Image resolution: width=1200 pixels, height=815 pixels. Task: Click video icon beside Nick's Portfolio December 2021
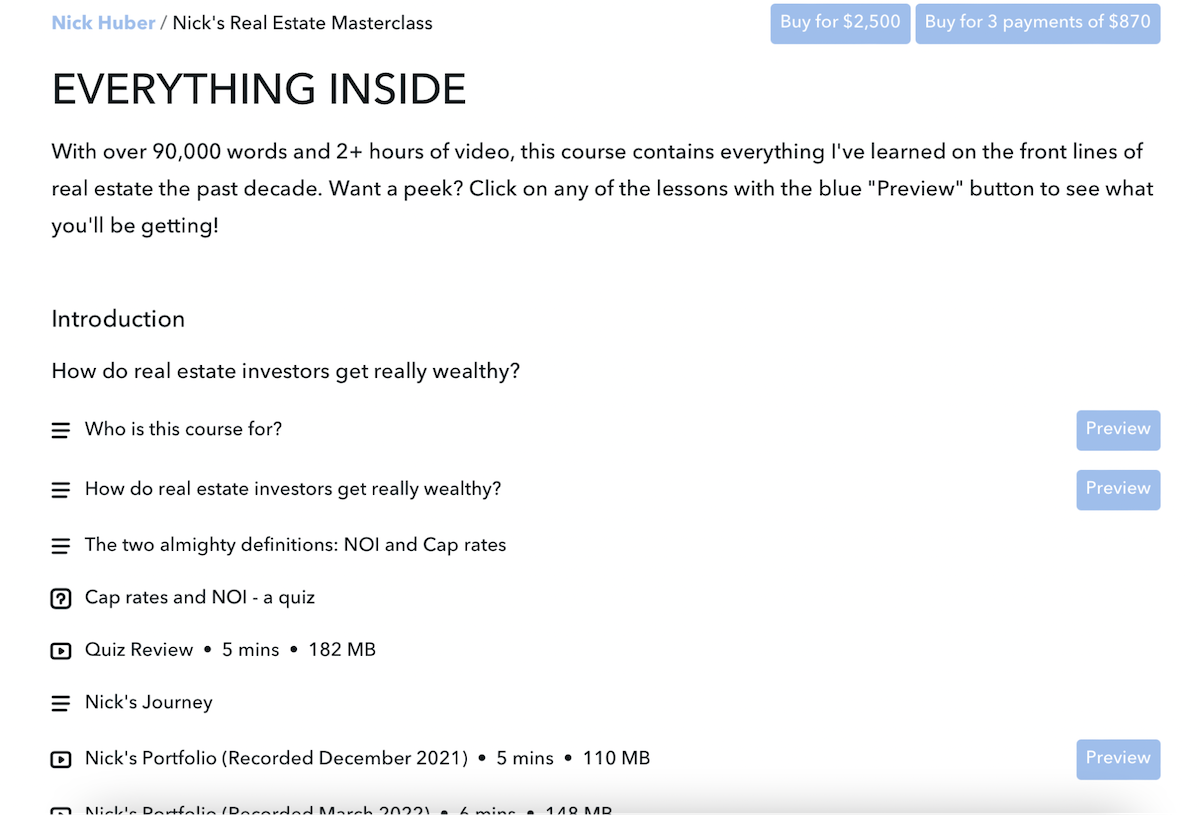[x=61, y=760]
